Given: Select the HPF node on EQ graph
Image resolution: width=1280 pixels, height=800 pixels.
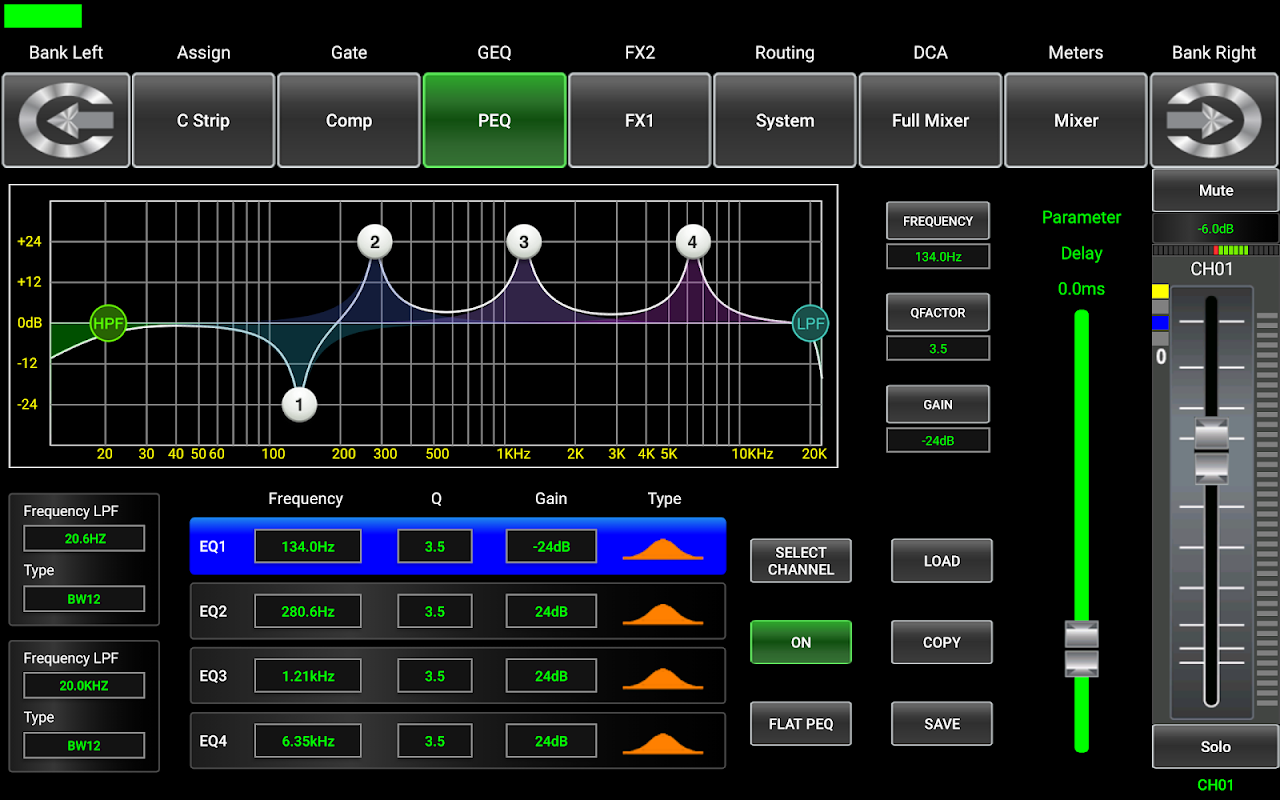Looking at the screenshot, I should click(108, 323).
